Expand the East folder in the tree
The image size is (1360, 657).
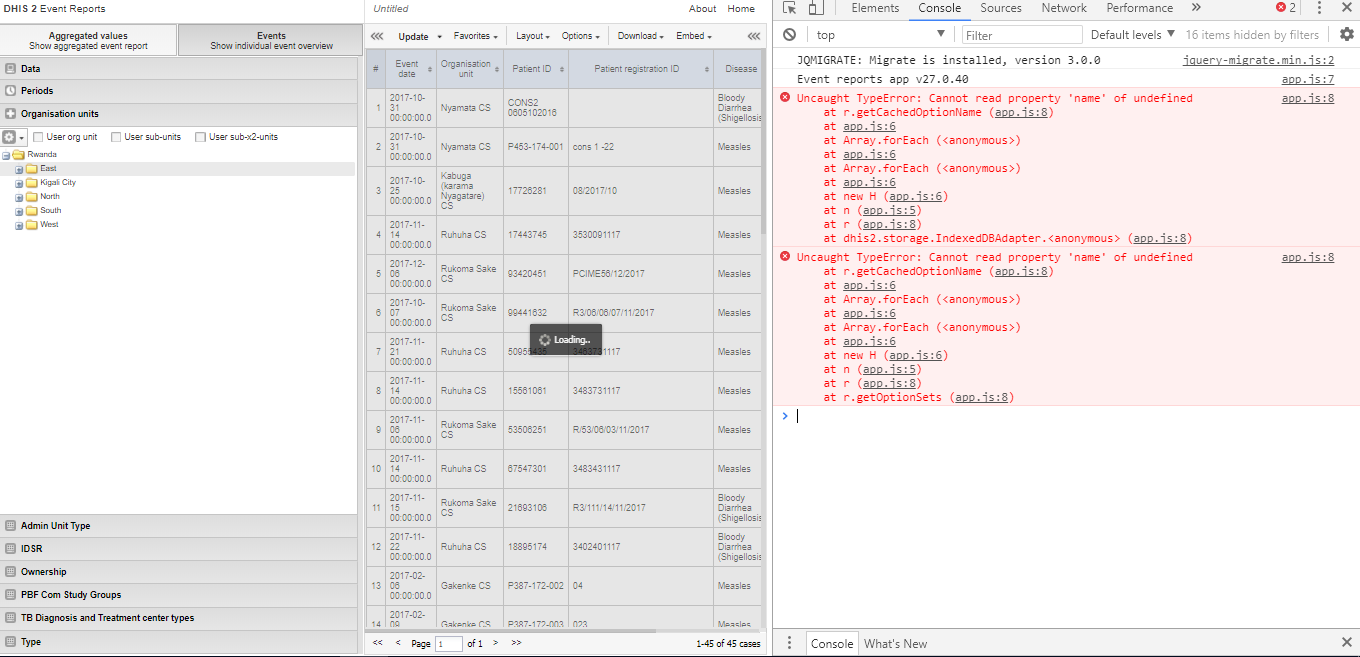pos(19,169)
